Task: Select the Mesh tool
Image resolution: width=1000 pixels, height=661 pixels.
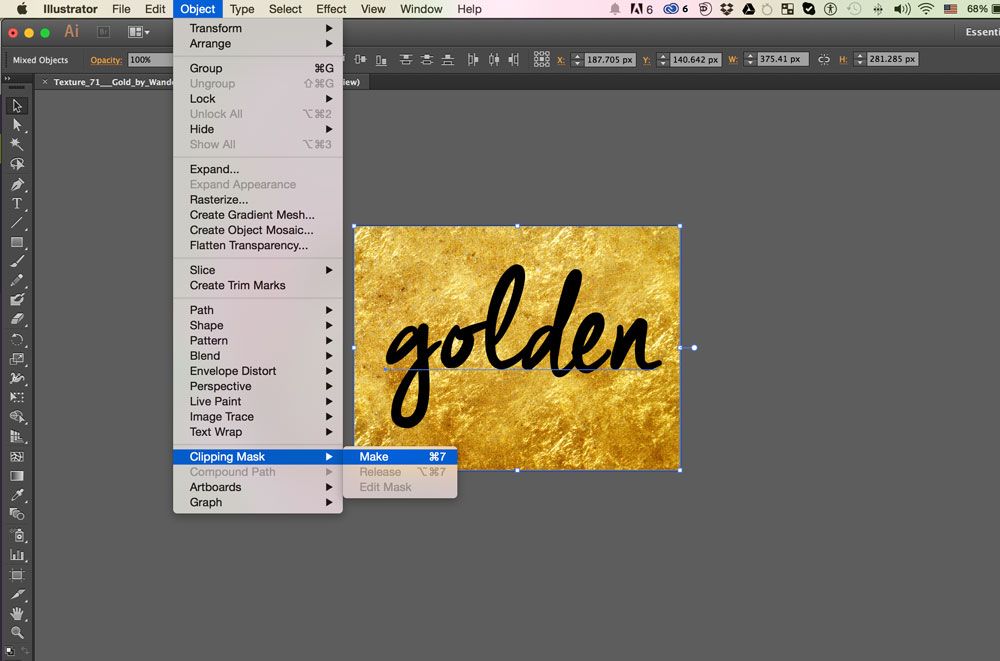Action: (x=17, y=456)
